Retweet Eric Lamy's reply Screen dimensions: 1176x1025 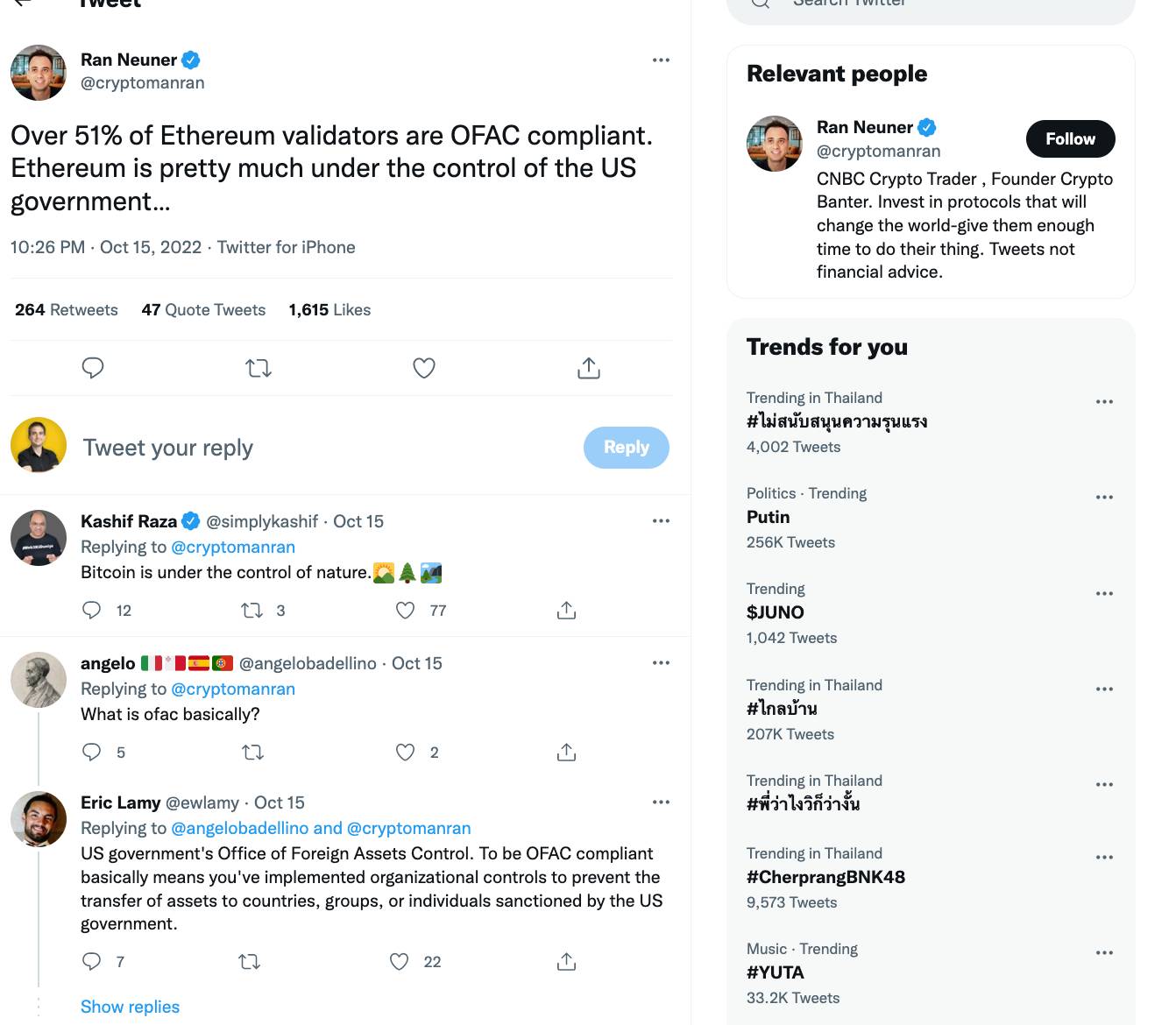(250, 962)
